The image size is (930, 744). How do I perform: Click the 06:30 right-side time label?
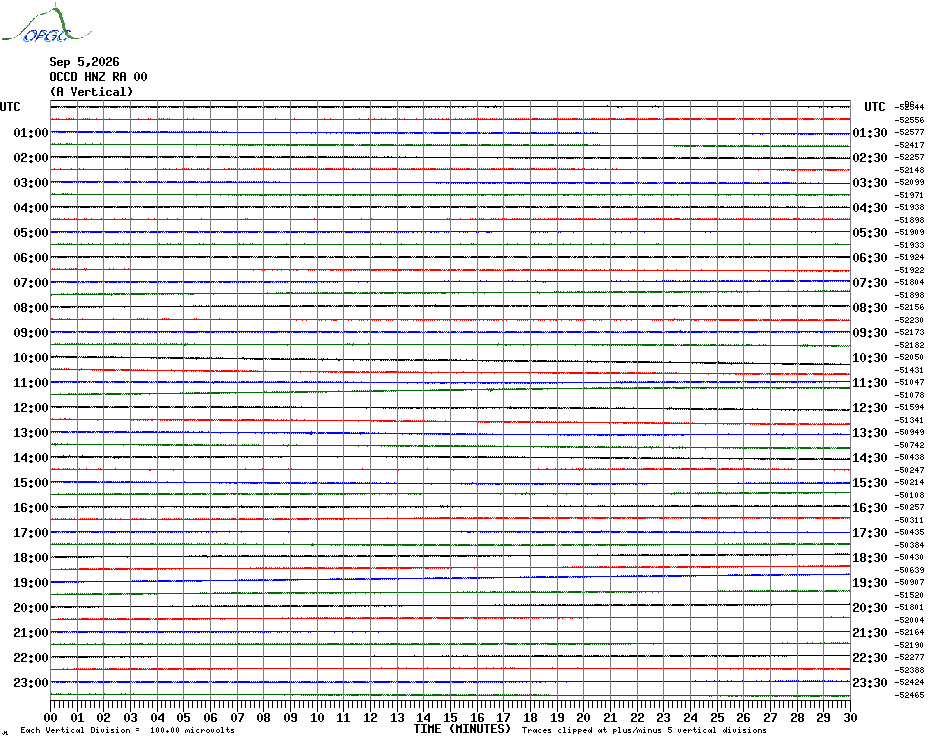(870, 258)
